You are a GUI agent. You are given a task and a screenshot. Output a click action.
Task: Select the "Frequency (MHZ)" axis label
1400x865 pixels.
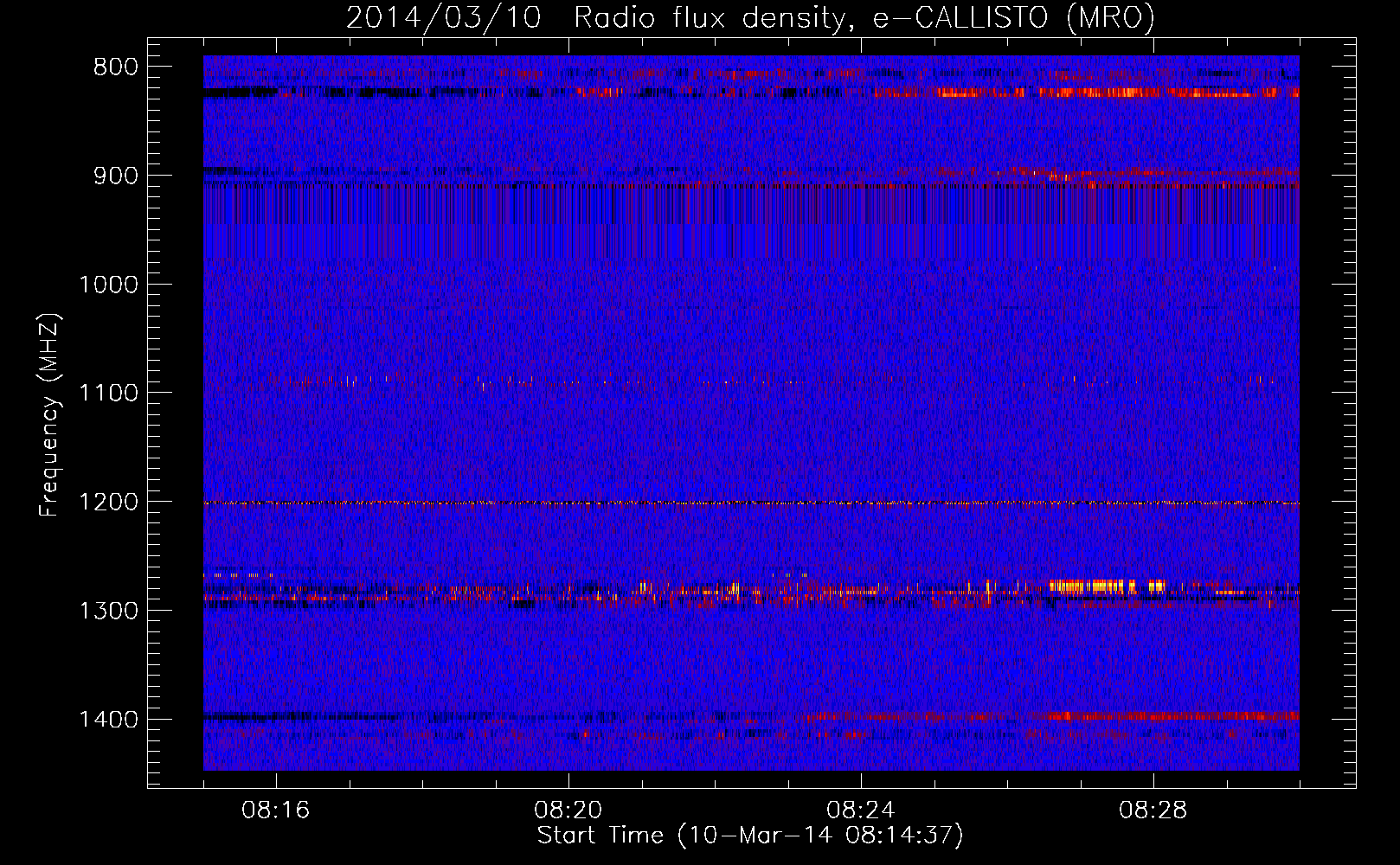[50, 415]
